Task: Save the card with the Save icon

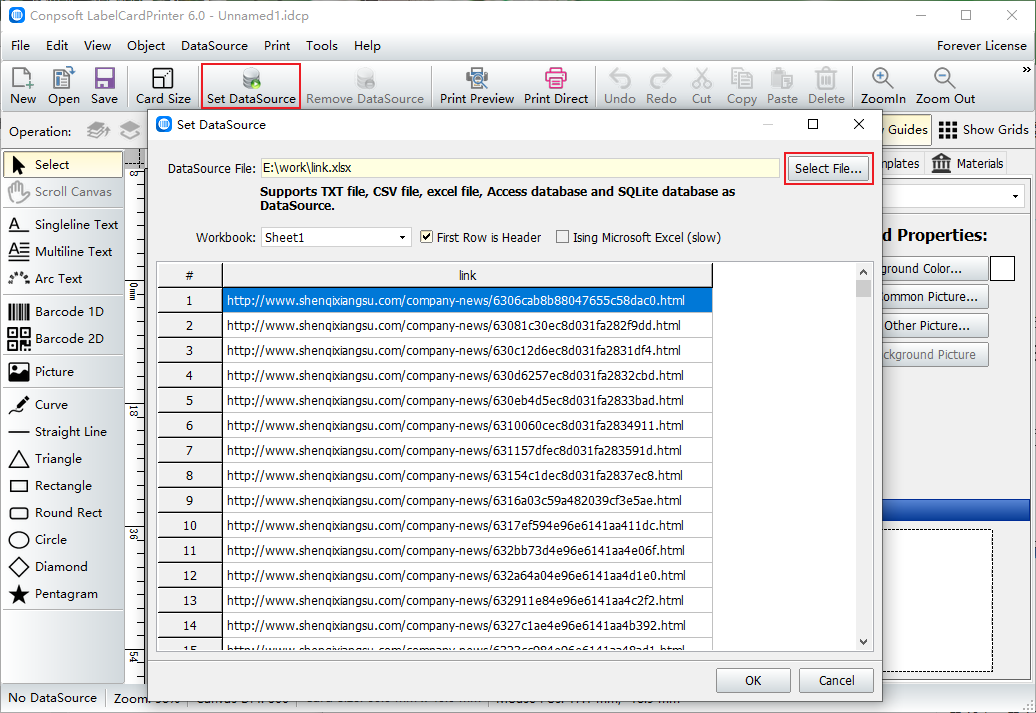Action: 104,85
